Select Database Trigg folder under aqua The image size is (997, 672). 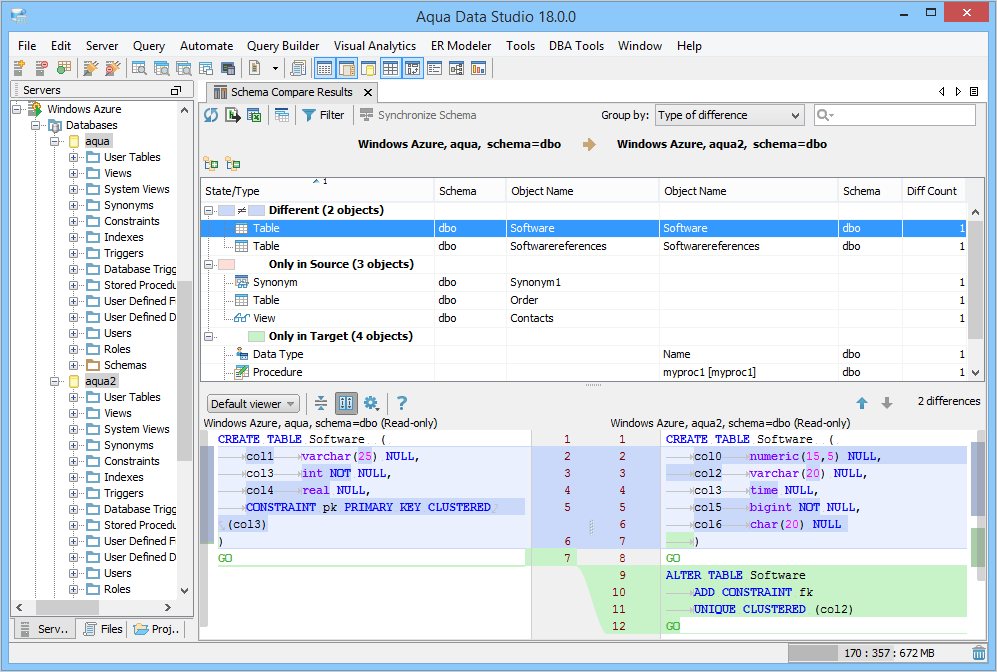pos(132,269)
